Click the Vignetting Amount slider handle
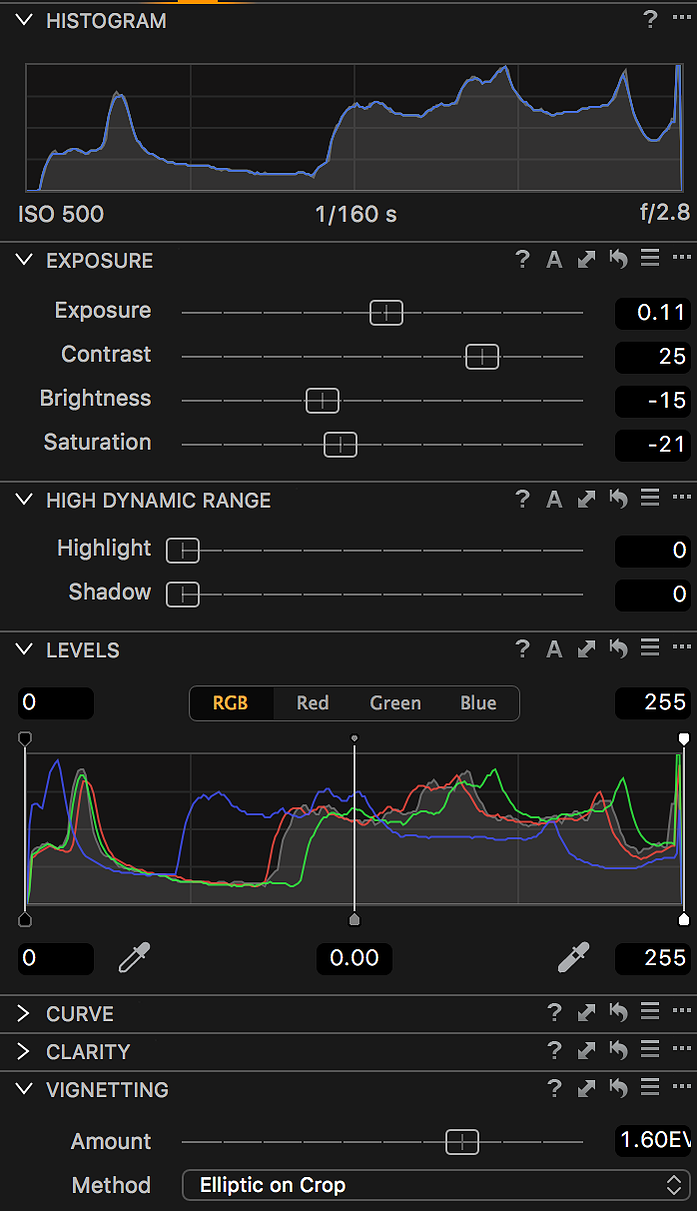This screenshot has width=697, height=1211. click(462, 1141)
